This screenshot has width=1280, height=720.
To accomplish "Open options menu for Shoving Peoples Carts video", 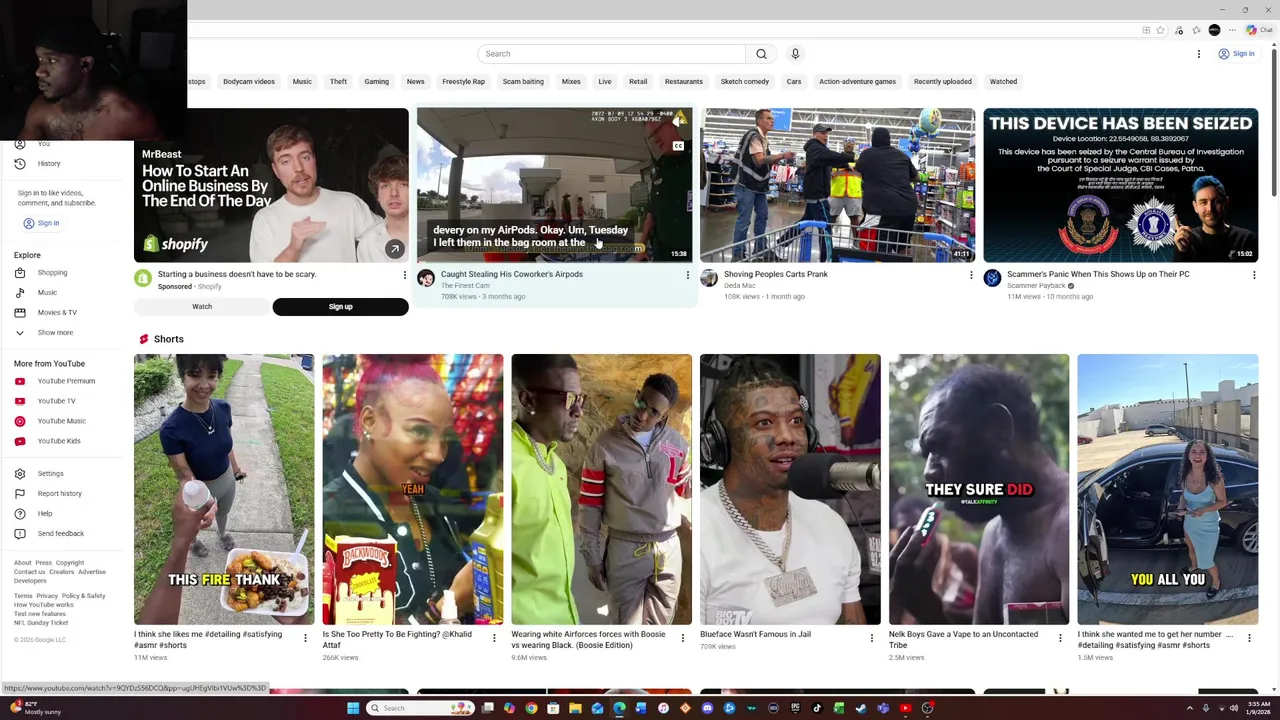I will tap(971, 275).
